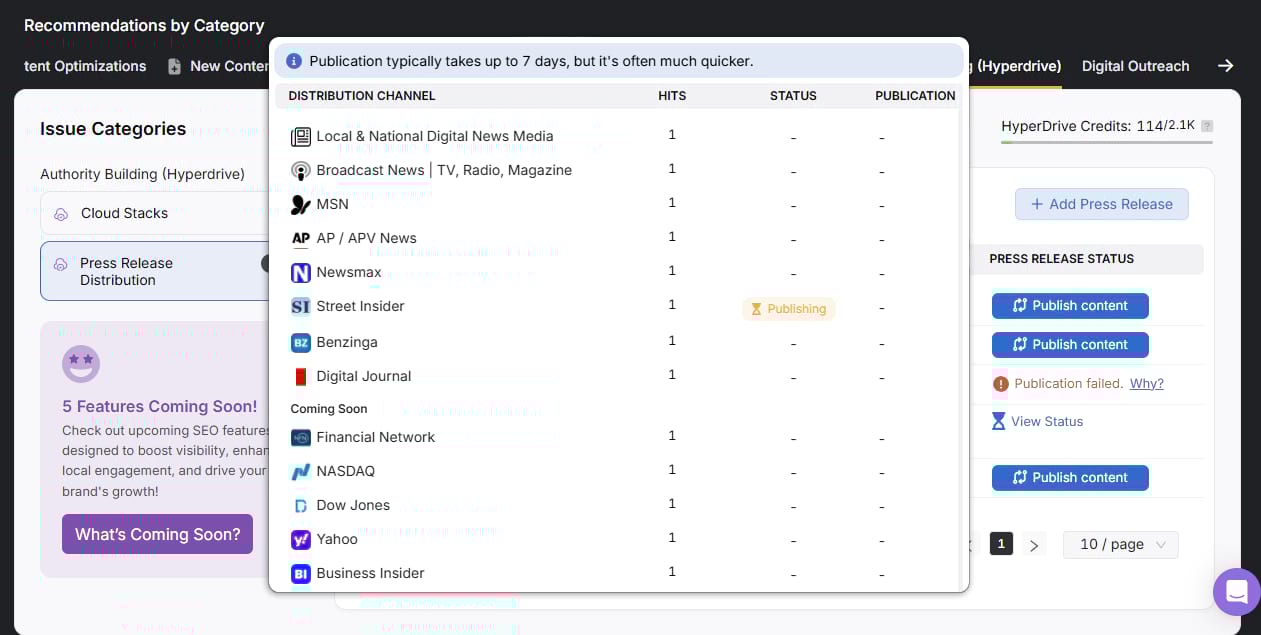Viewport: 1261px width, 635px height.
Task: Click the Business Insider BI icon
Action: [x=301, y=573]
